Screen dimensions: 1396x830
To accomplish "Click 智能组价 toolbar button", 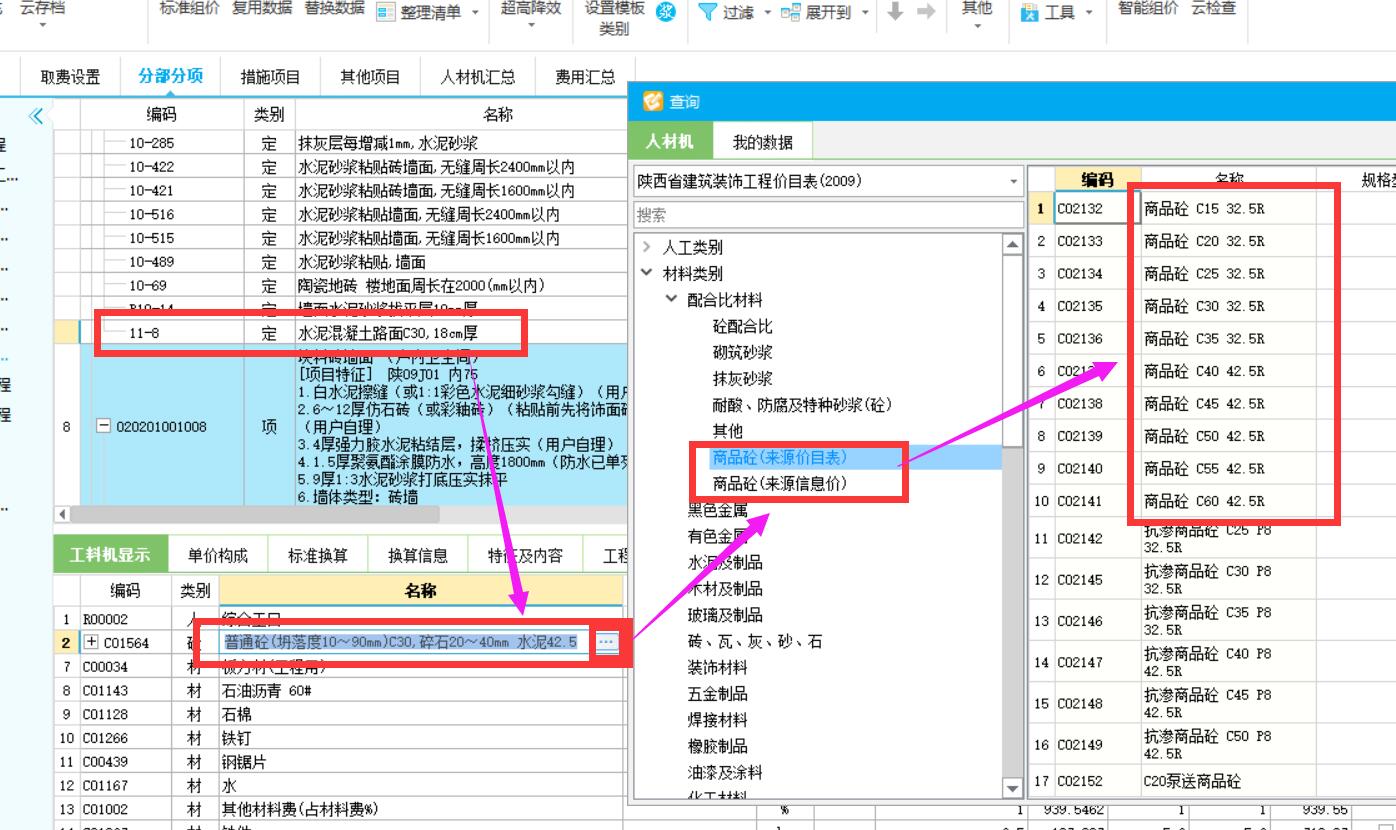I will coord(1148,8).
